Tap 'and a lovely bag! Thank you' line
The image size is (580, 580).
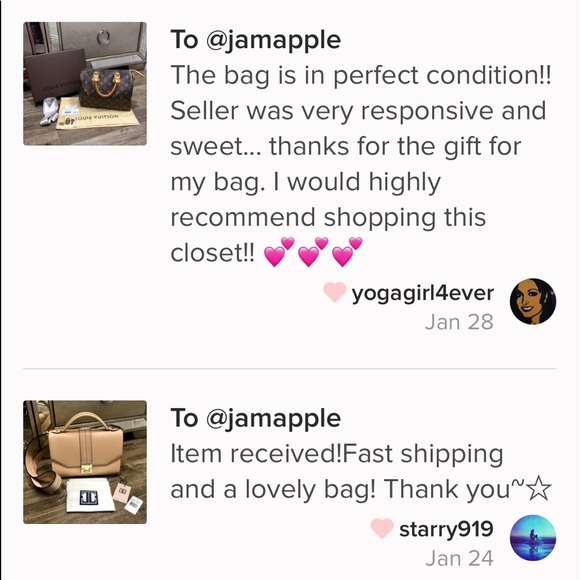(x=361, y=489)
